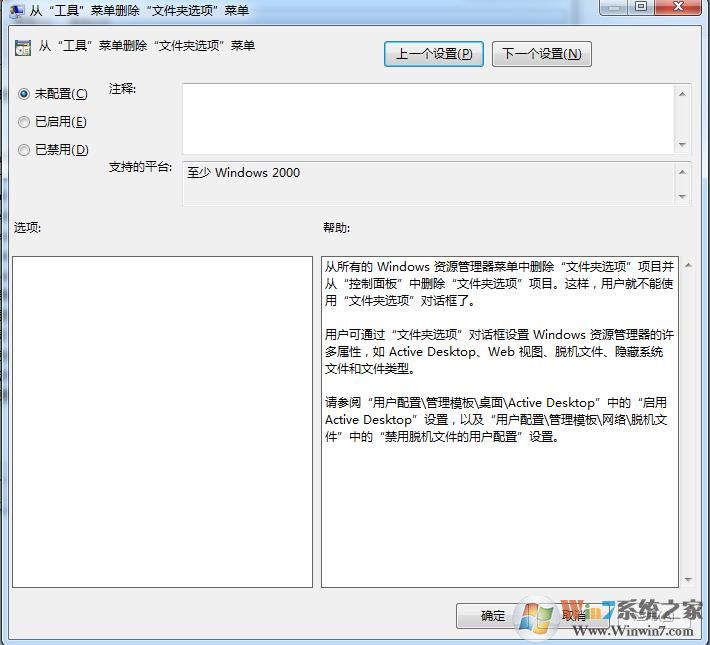Viewport: 710px width, 645px height.
Task: Click the 取消 button
Action: coord(574,616)
